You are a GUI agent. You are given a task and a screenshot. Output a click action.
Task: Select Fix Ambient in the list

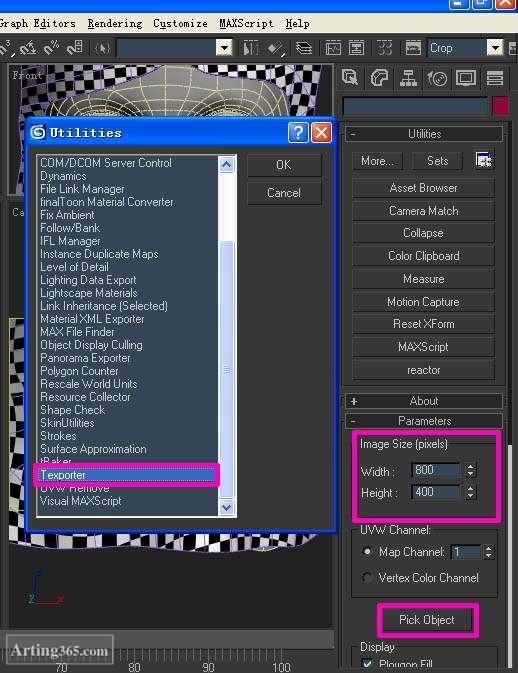67,215
